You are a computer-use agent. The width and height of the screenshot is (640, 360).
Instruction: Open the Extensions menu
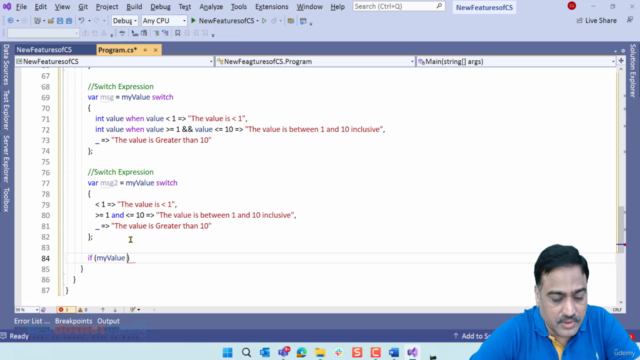(x=271, y=7)
